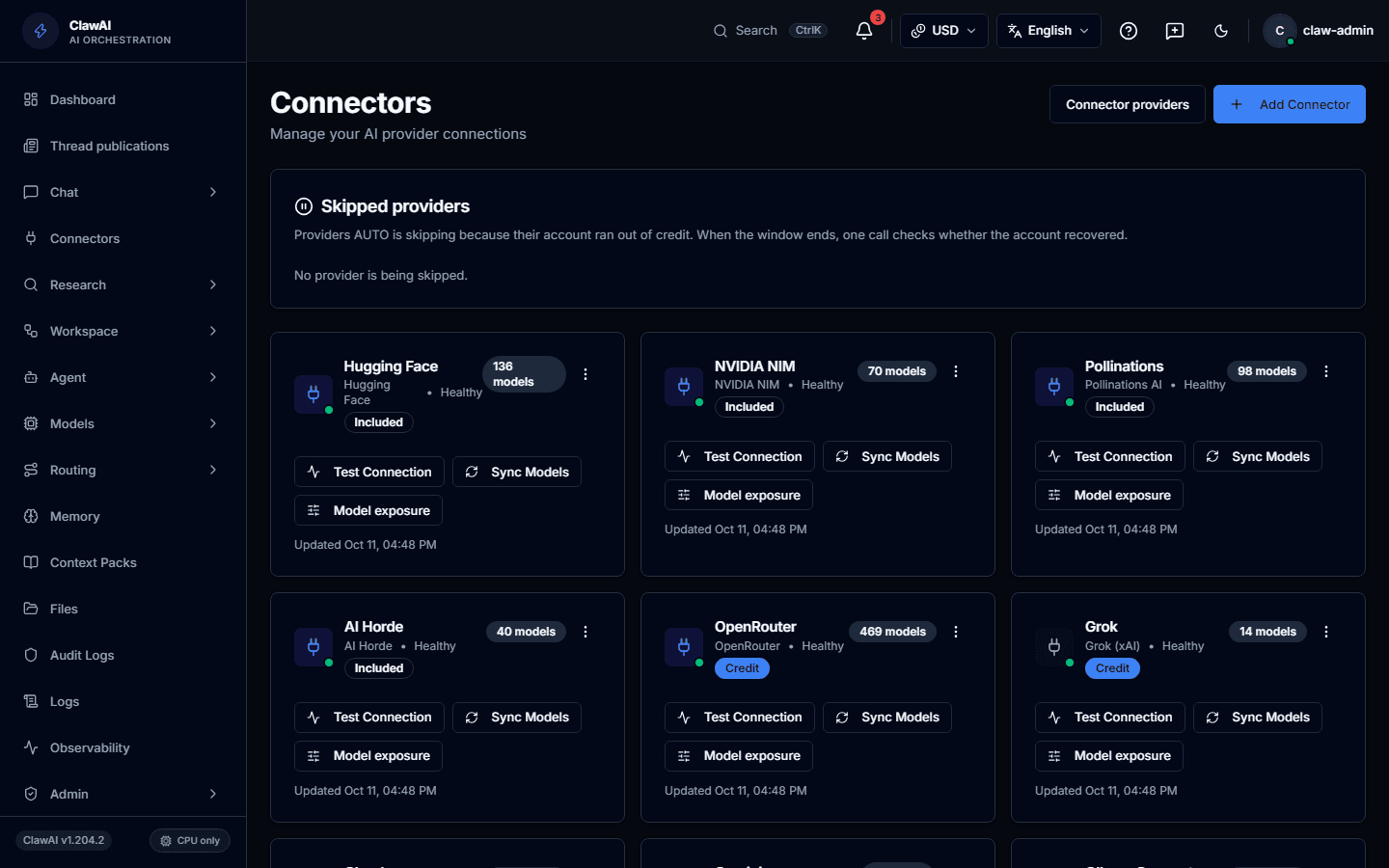Click the ClawAI v1.204.2 version badge
1389x868 pixels.
(x=64, y=841)
